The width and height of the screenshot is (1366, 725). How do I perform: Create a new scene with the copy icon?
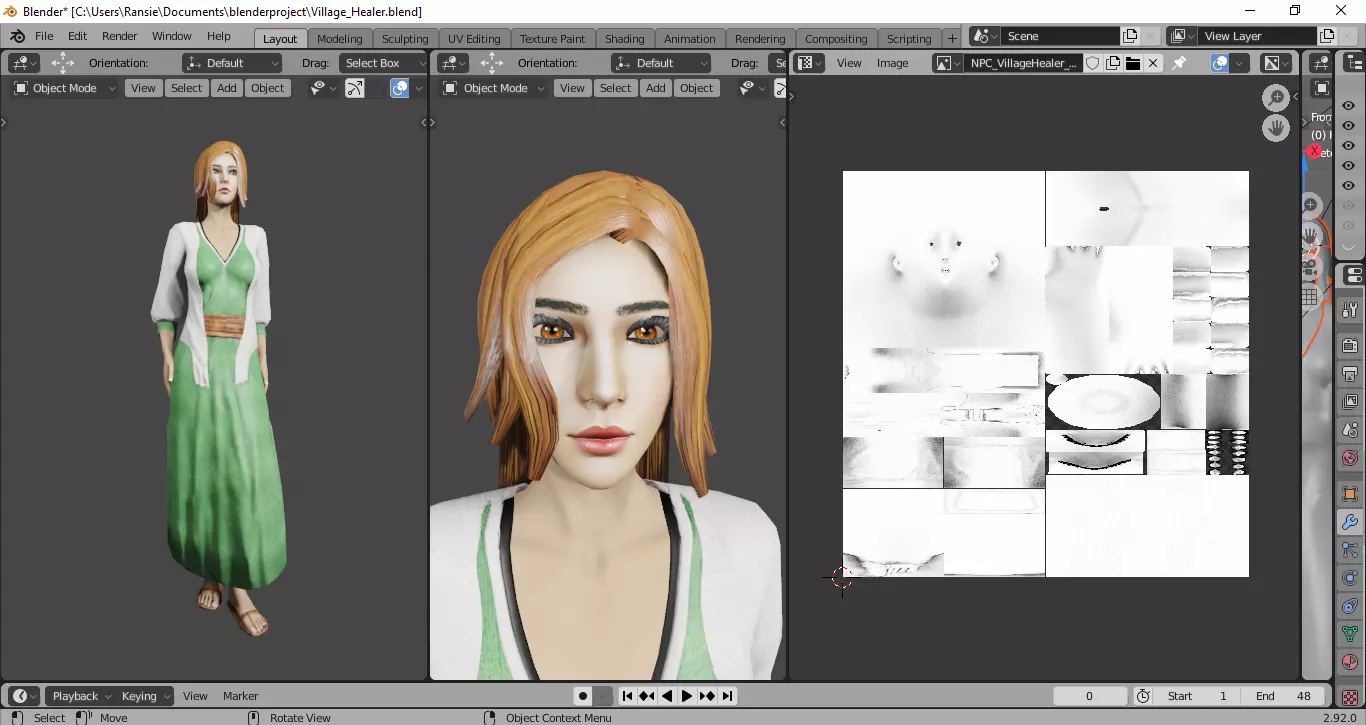coord(1130,36)
